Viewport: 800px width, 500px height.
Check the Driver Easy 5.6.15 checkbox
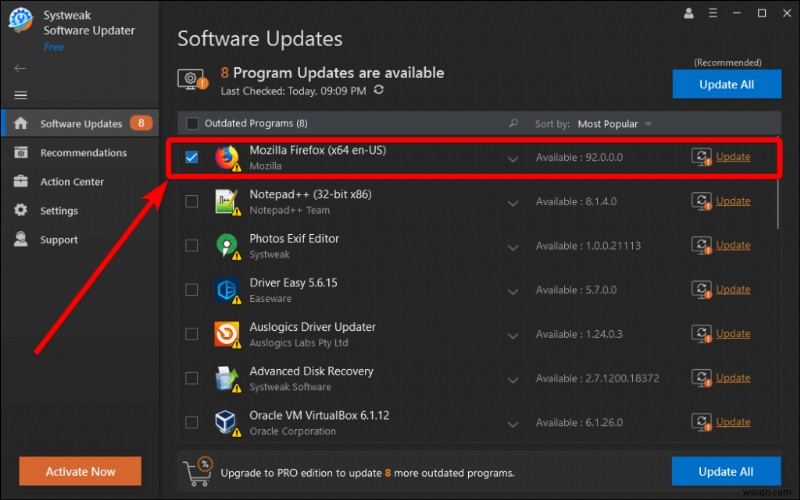click(x=192, y=290)
